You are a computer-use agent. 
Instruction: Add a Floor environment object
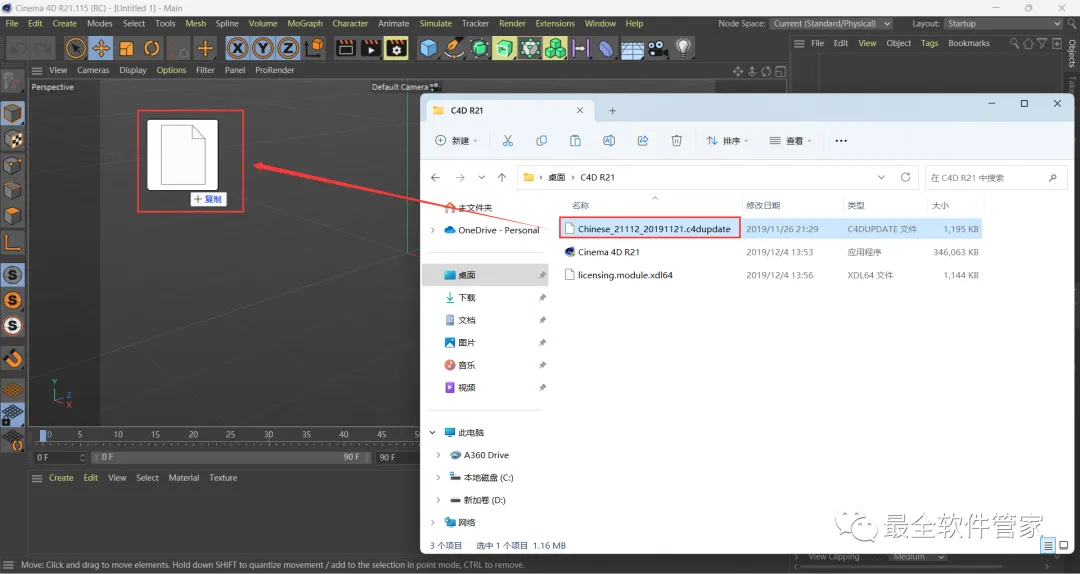(632, 48)
